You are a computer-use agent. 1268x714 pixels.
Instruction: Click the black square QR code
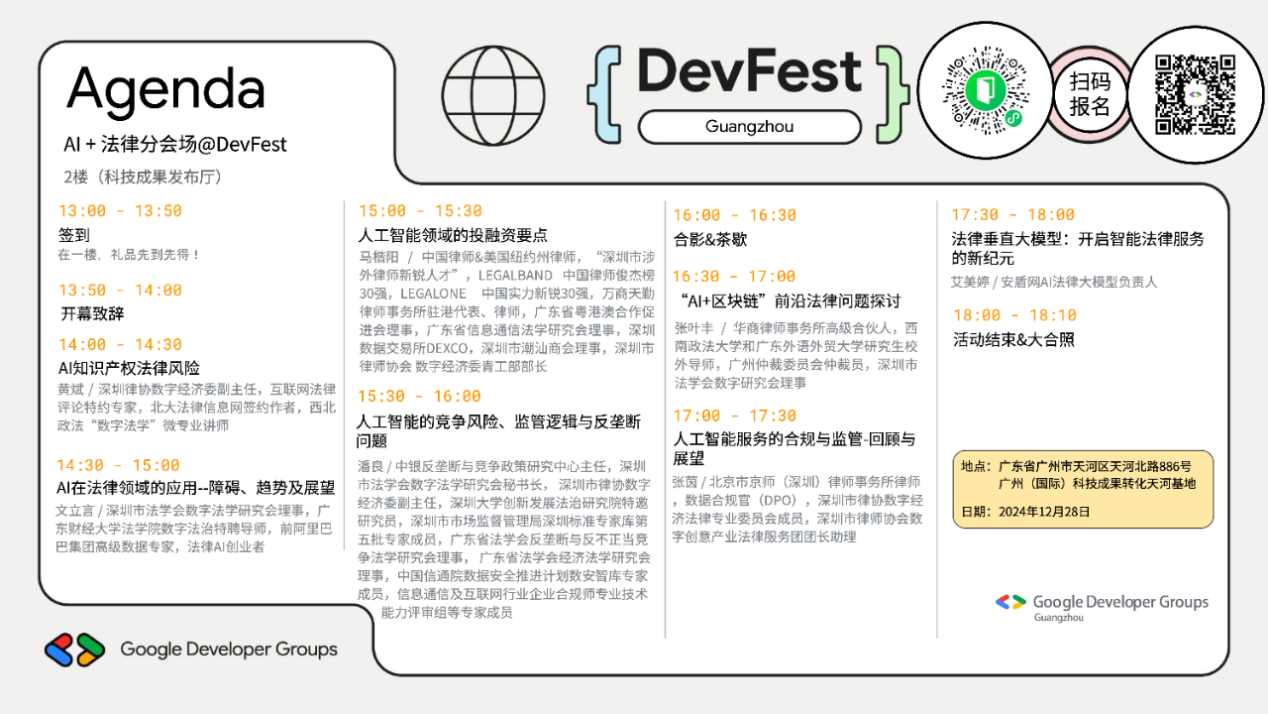[1194, 94]
